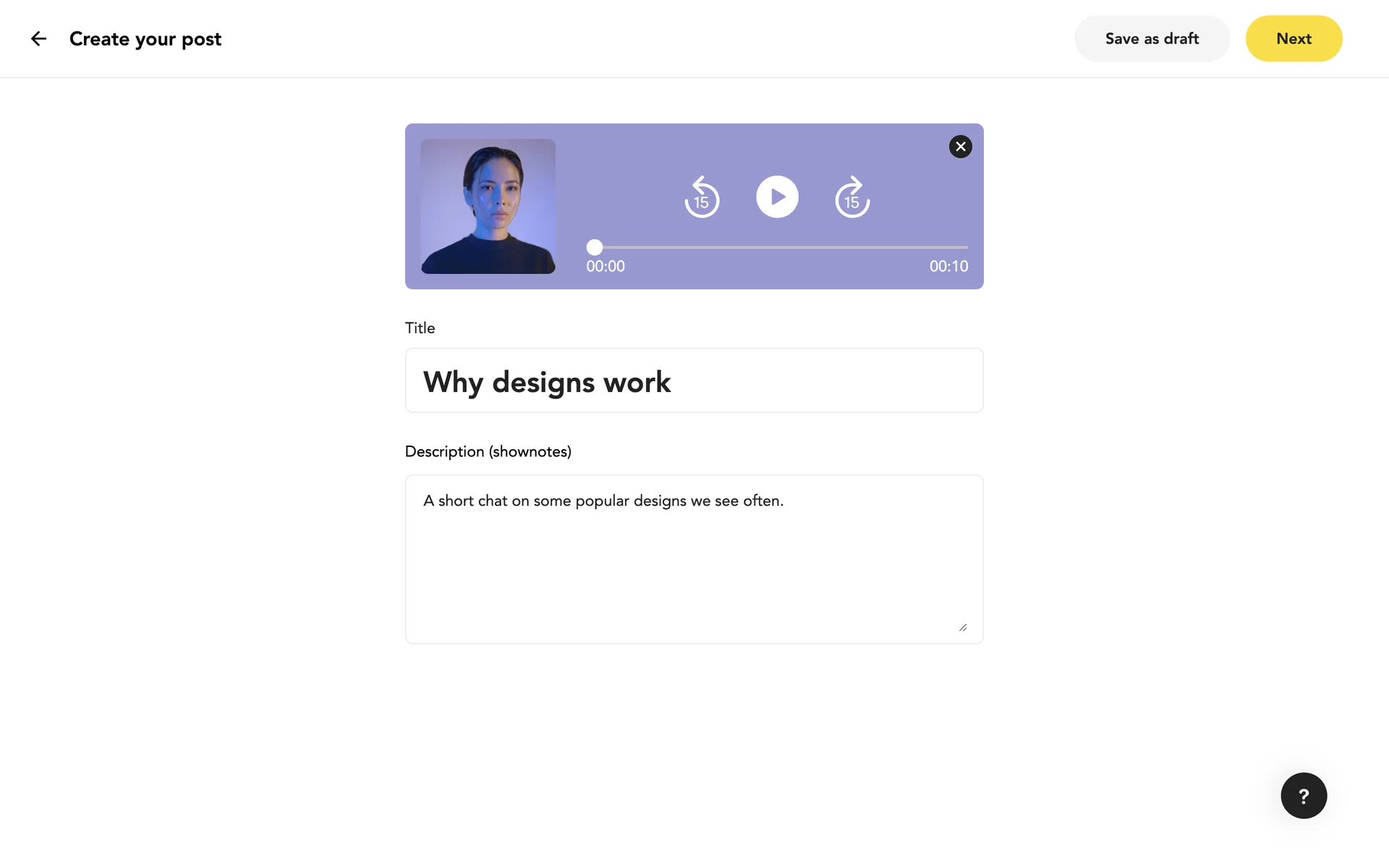Viewport: 1389px width, 868px height.
Task: Remove the audio with the X icon
Action: pyautogui.click(x=960, y=147)
